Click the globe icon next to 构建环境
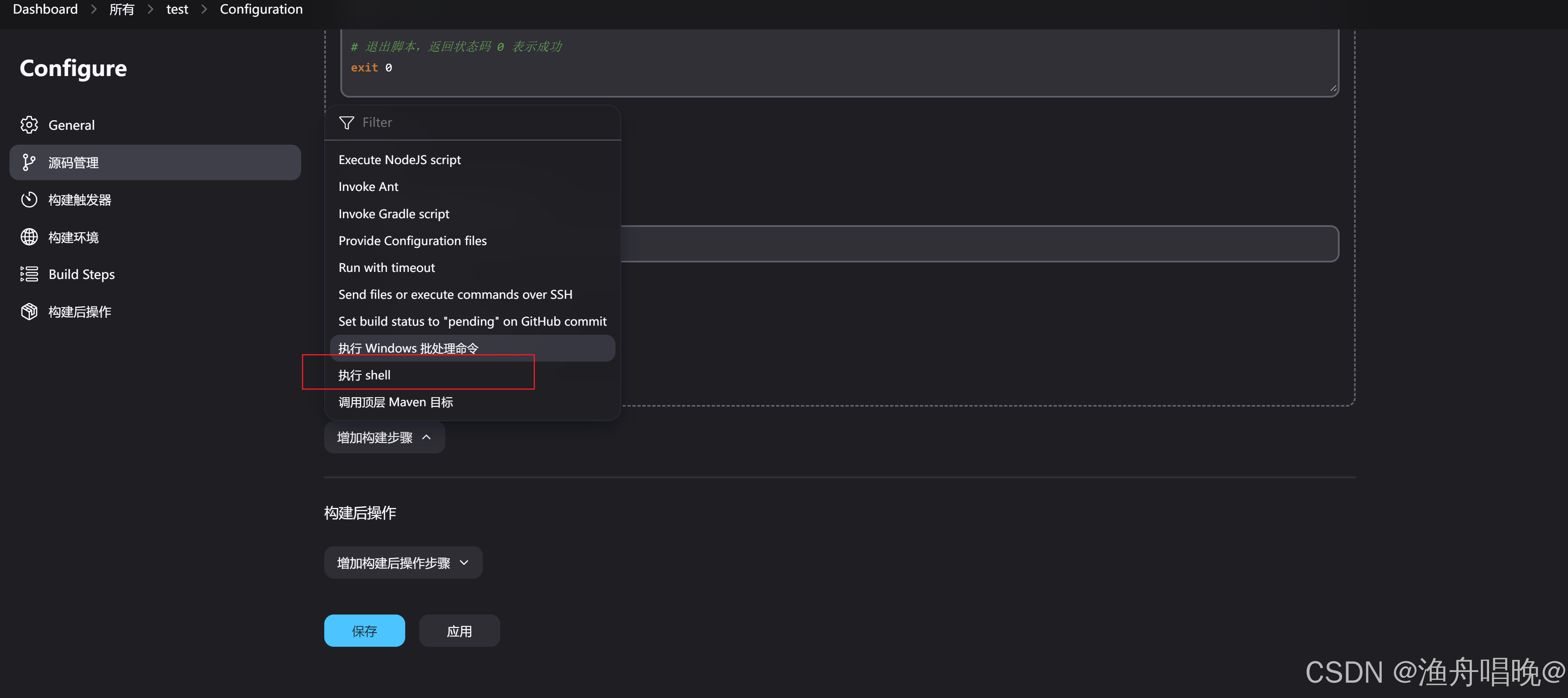The width and height of the screenshot is (1568, 698). 29,237
